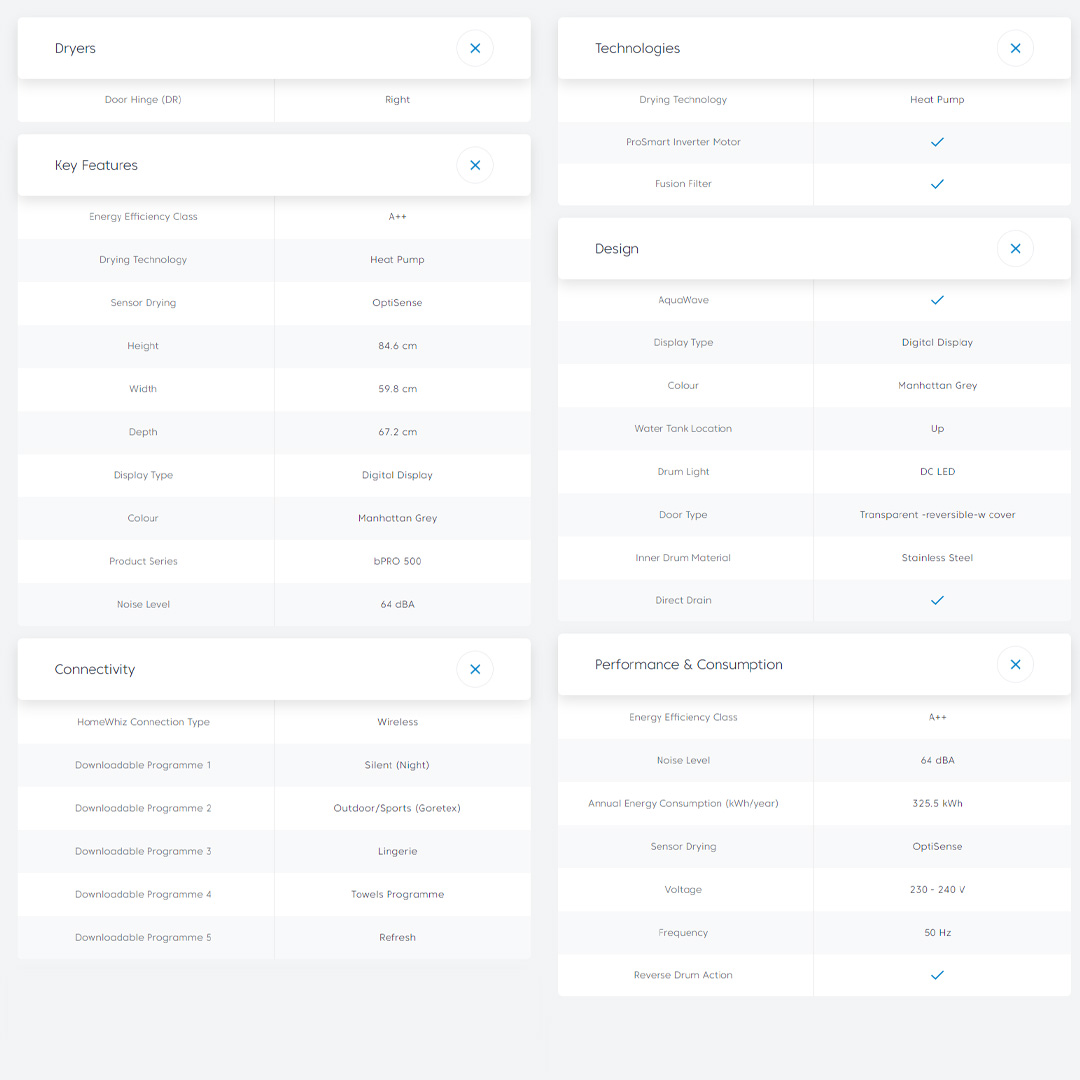Click the Direct Drain checkmark icon

pyautogui.click(x=937, y=600)
